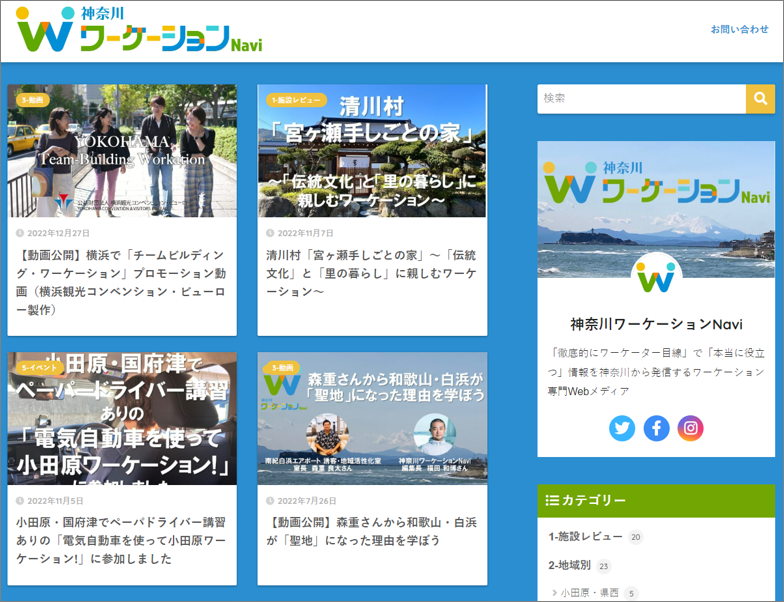
Task: Click the 5-イベント tag on 小田原 card
Action: coord(40,368)
